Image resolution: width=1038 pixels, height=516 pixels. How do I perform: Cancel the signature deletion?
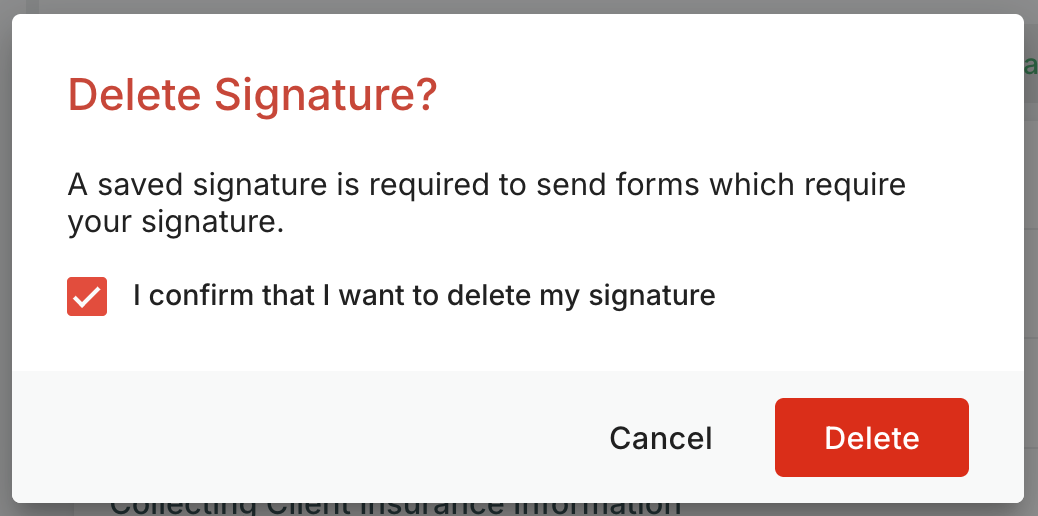(660, 438)
